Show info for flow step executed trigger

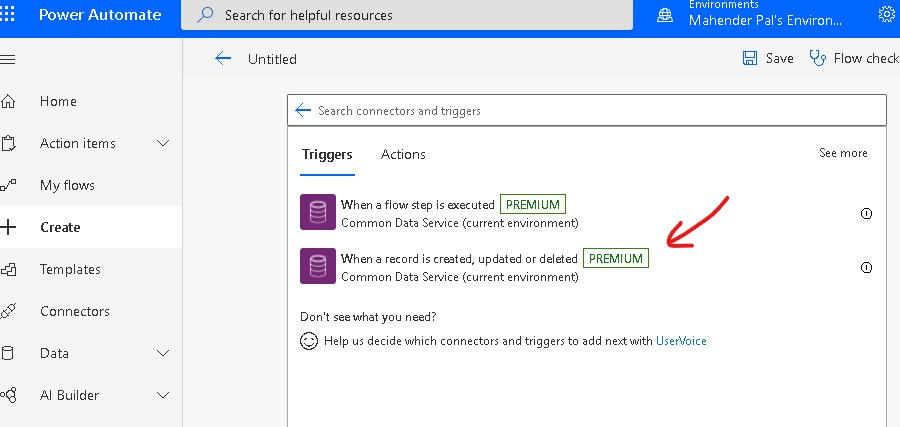[866, 214]
